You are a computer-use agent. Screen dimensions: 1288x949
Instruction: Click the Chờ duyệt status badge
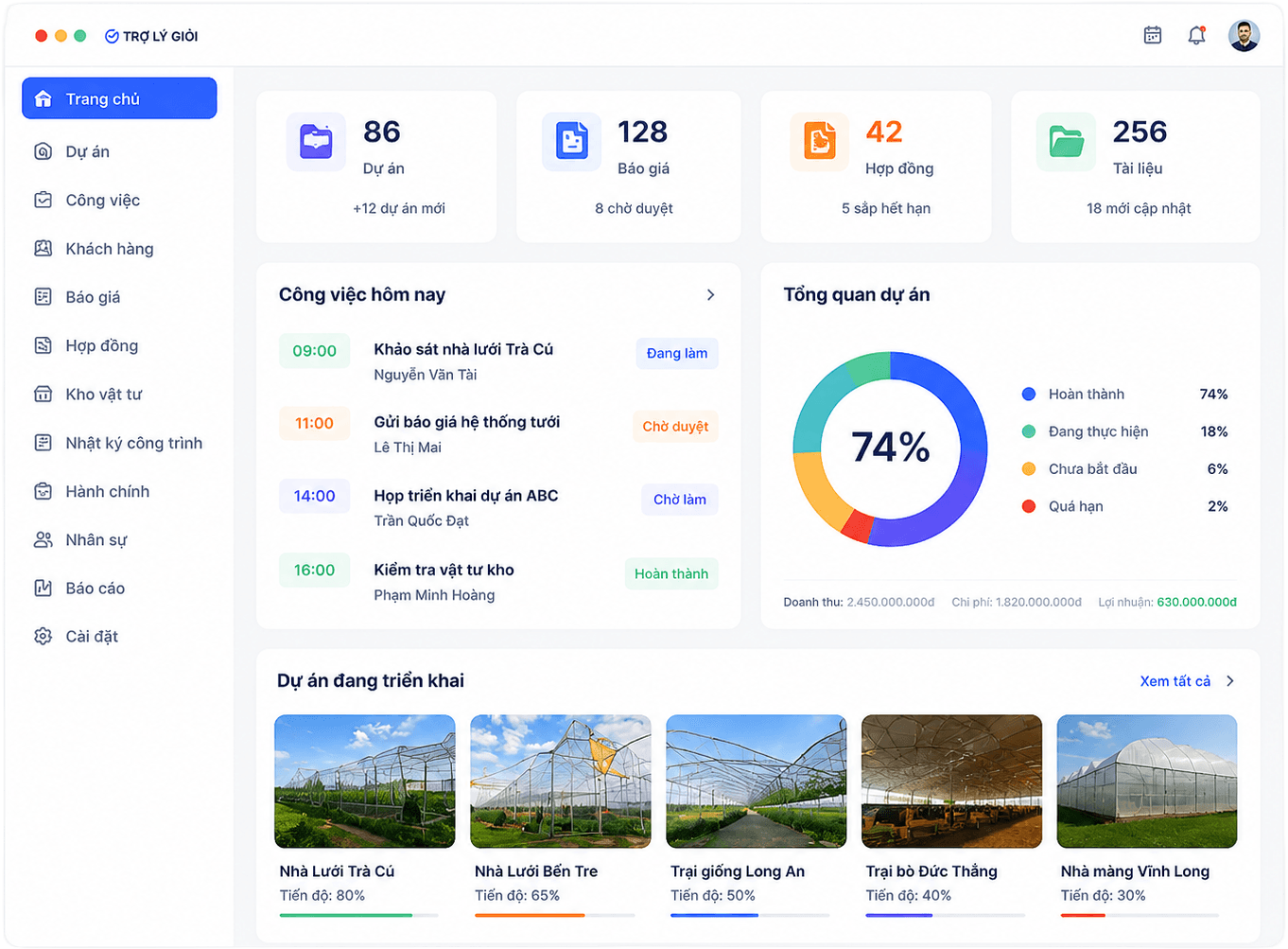pyautogui.click(x=675, y=426)
